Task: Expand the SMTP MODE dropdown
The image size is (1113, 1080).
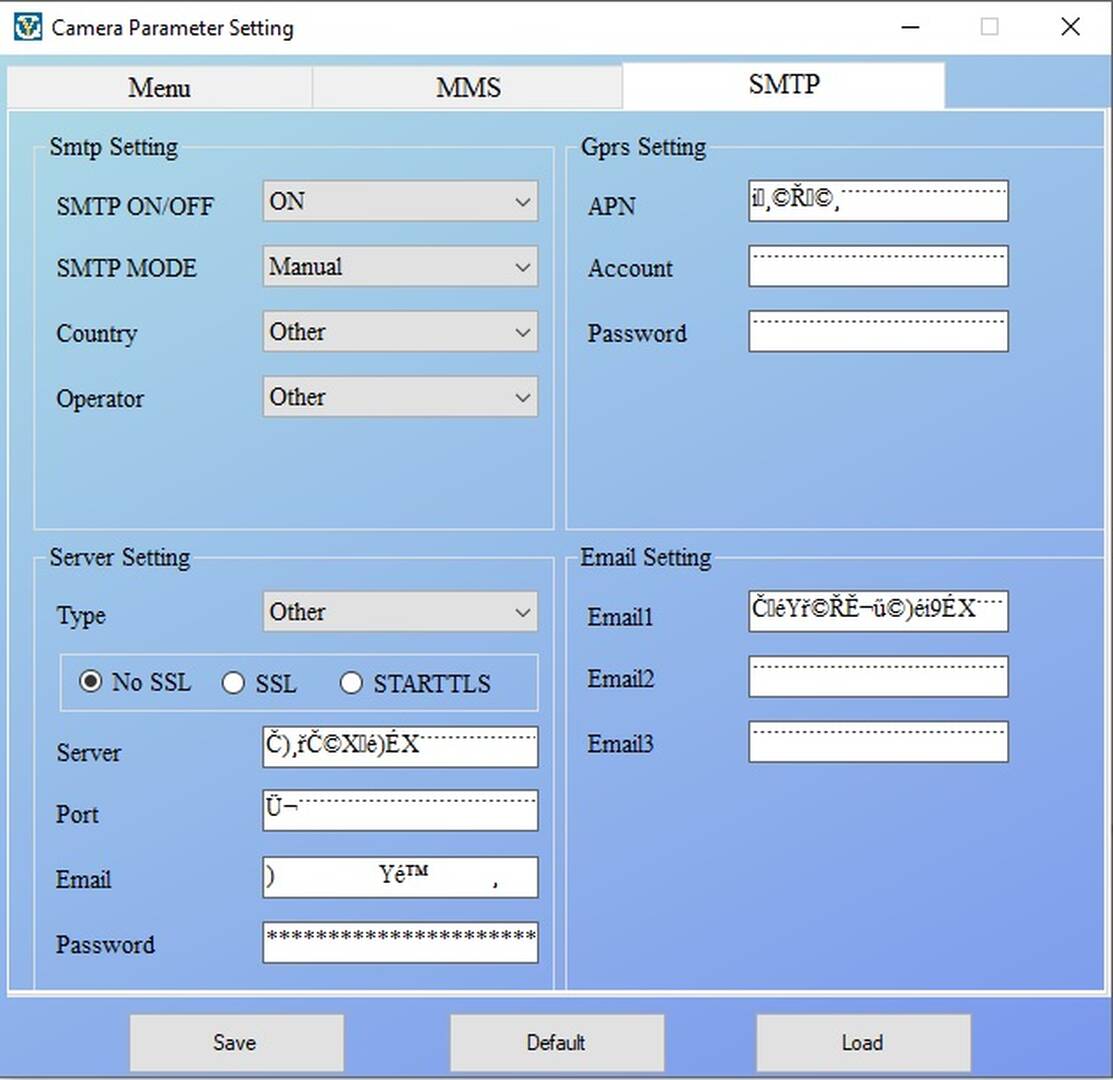Action: click(400, 267)
